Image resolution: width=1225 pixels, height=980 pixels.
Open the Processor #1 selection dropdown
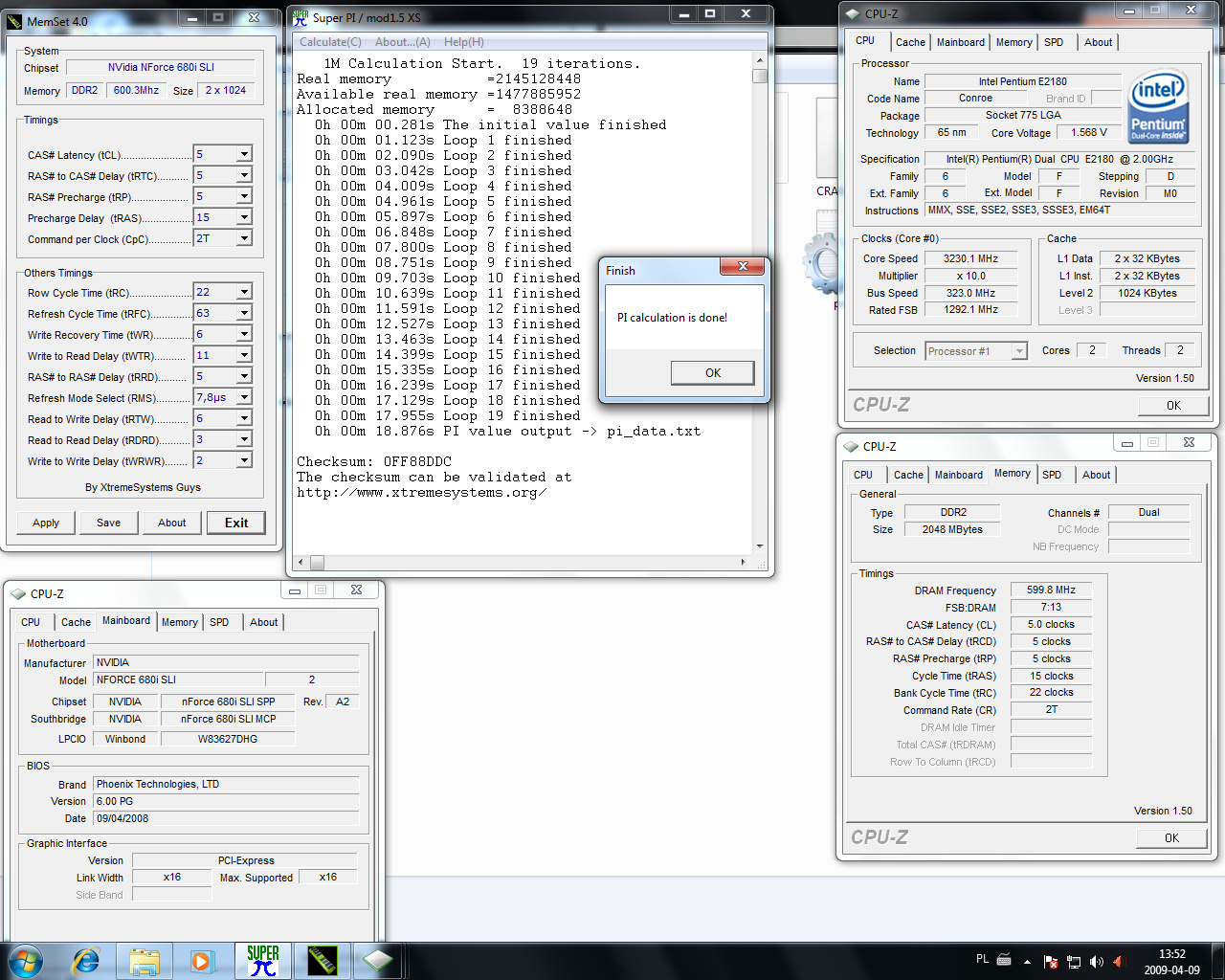coord(1019,351)
